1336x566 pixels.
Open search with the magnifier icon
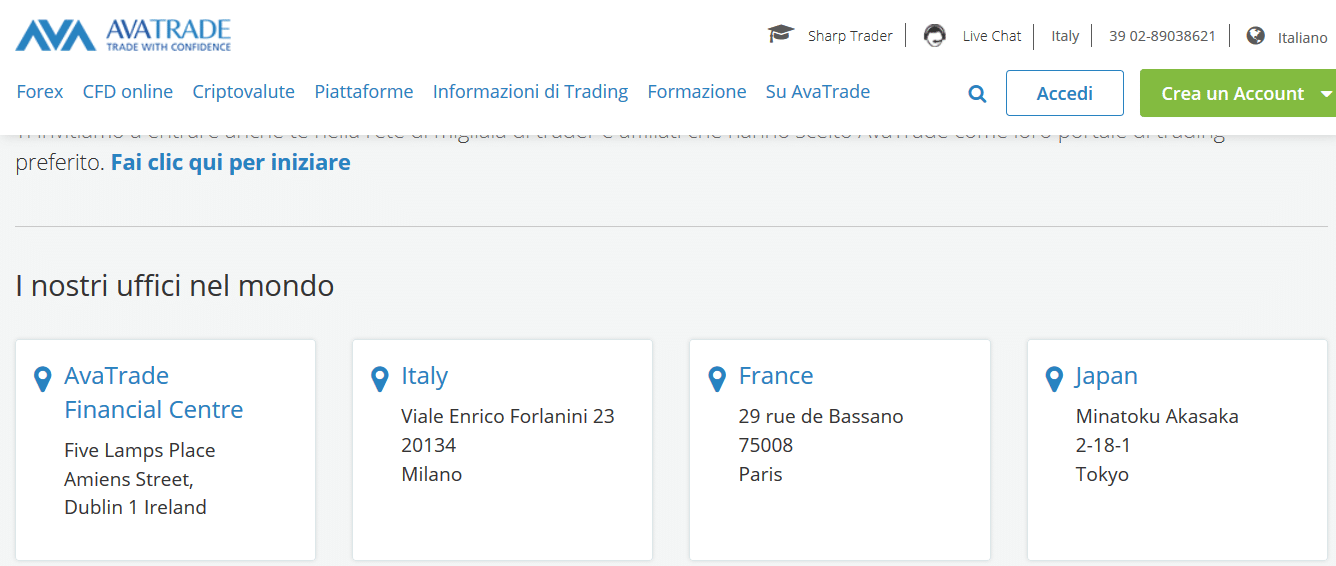click(x=978, y=94)
